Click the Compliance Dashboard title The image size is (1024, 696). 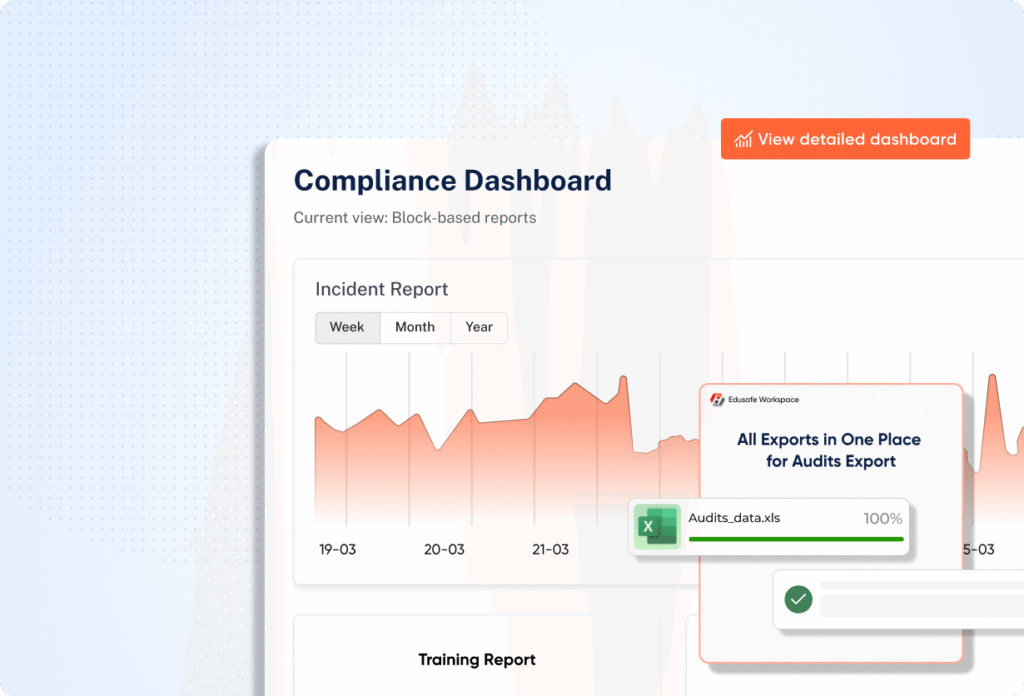click(452, 181)
